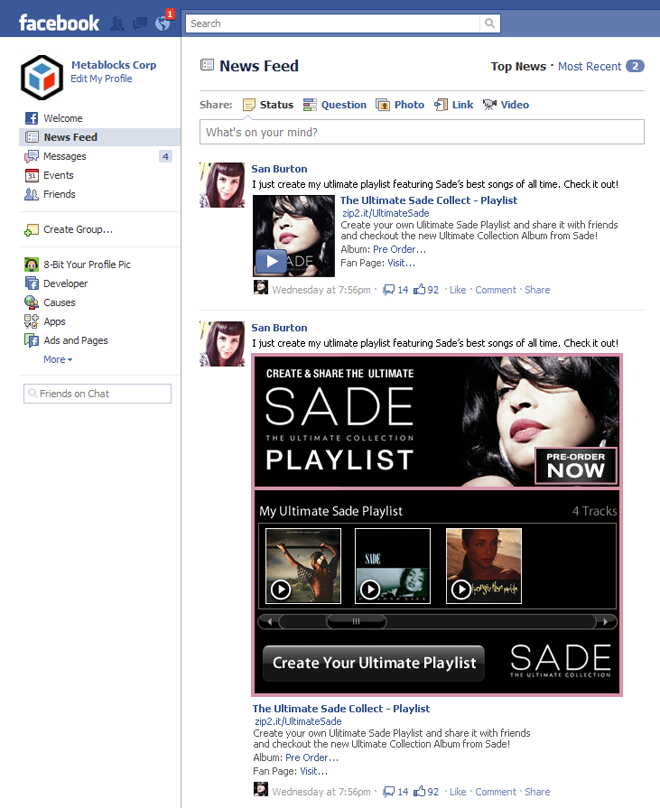Click Fan Page Visit link in second post
The width and height of the screenshot is (660, 808).
[313, 771]
